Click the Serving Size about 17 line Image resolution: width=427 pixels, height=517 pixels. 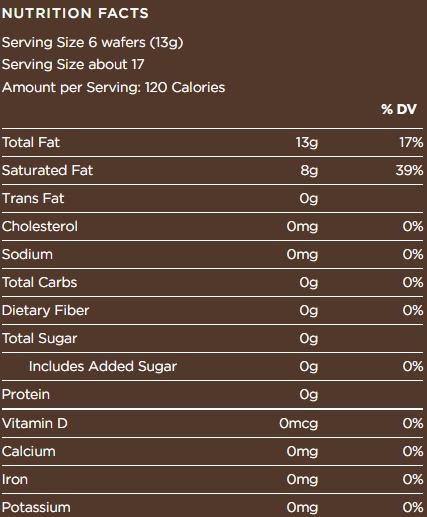[73, 64]
